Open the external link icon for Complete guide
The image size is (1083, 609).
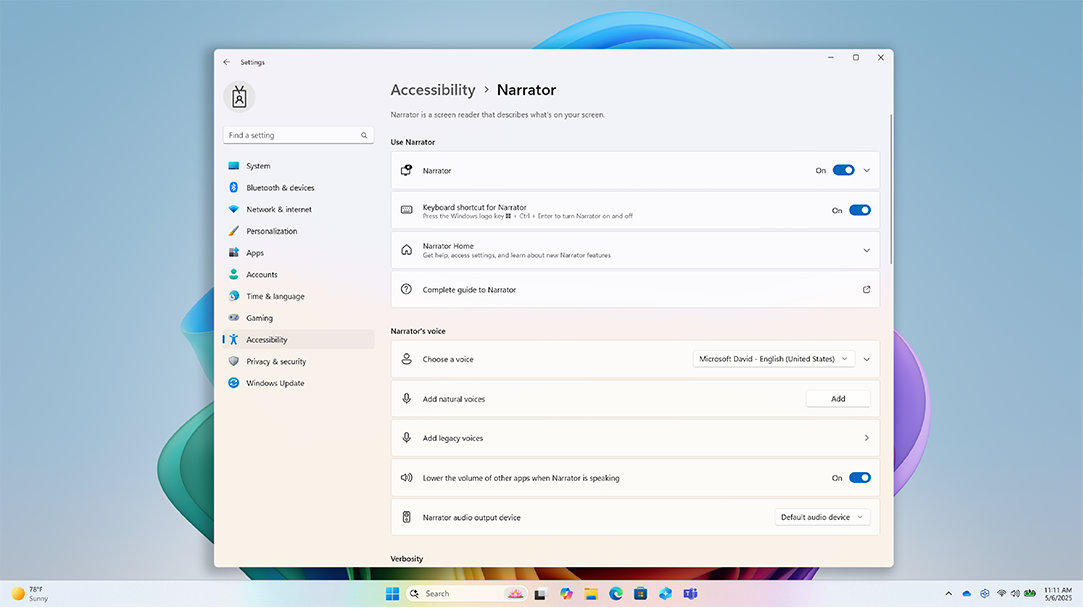pyautogui.click(x=866, y=289)
